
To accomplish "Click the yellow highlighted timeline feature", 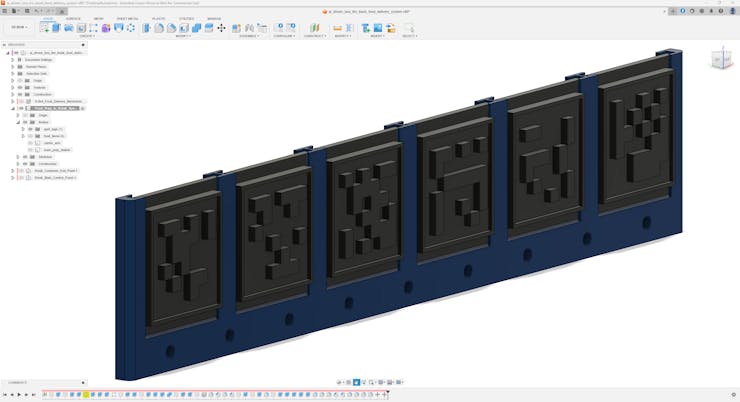I will point(86,395).
